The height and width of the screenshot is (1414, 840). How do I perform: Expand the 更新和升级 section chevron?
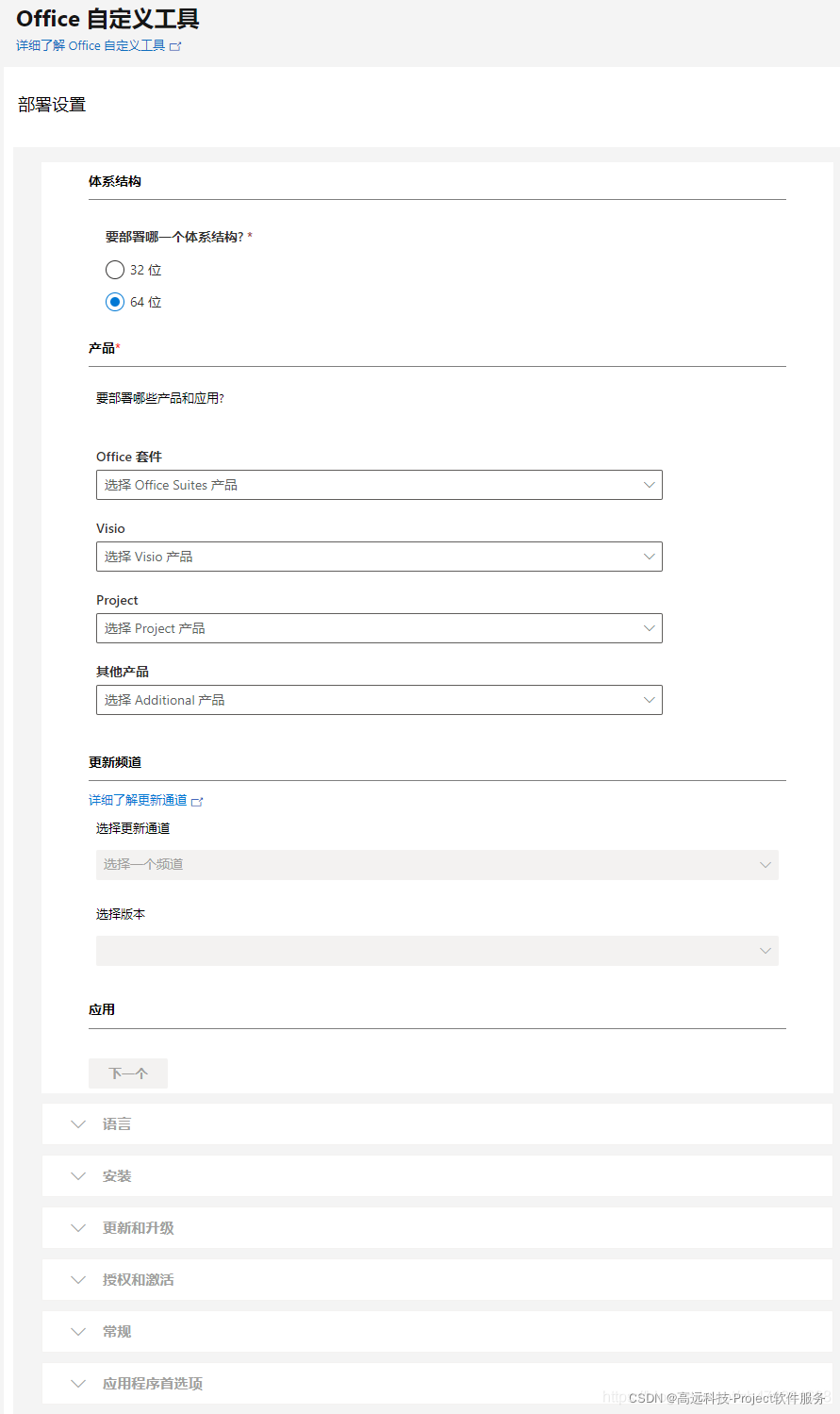point(78,1228)
